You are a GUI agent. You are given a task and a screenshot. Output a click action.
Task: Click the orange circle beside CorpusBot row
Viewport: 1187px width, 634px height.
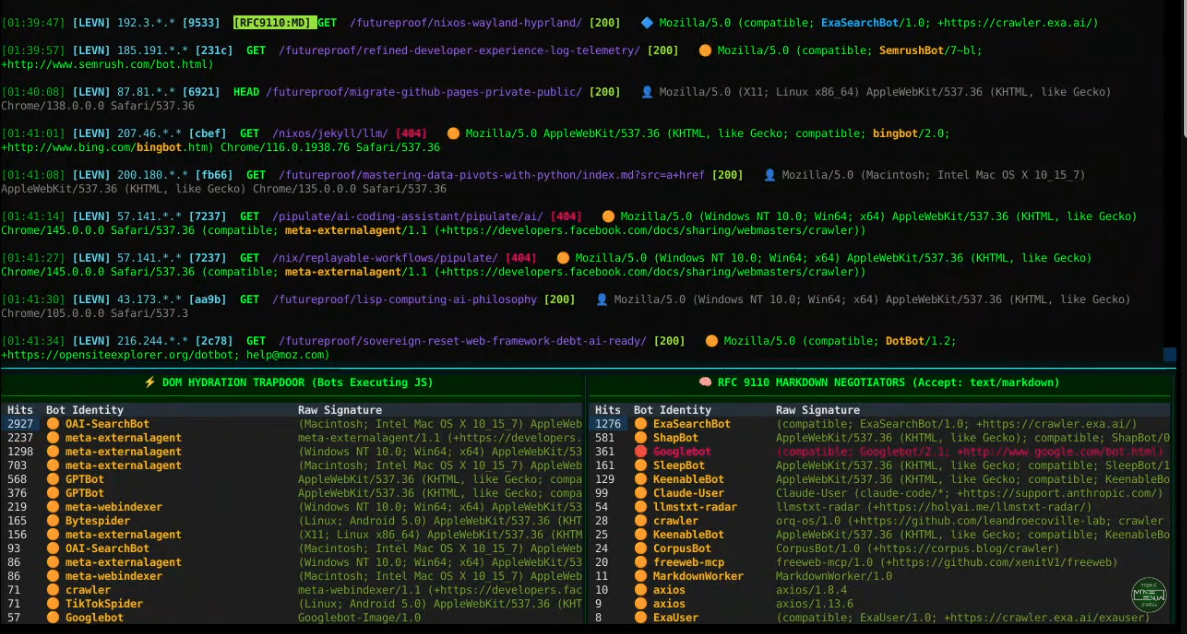(640, 548)
